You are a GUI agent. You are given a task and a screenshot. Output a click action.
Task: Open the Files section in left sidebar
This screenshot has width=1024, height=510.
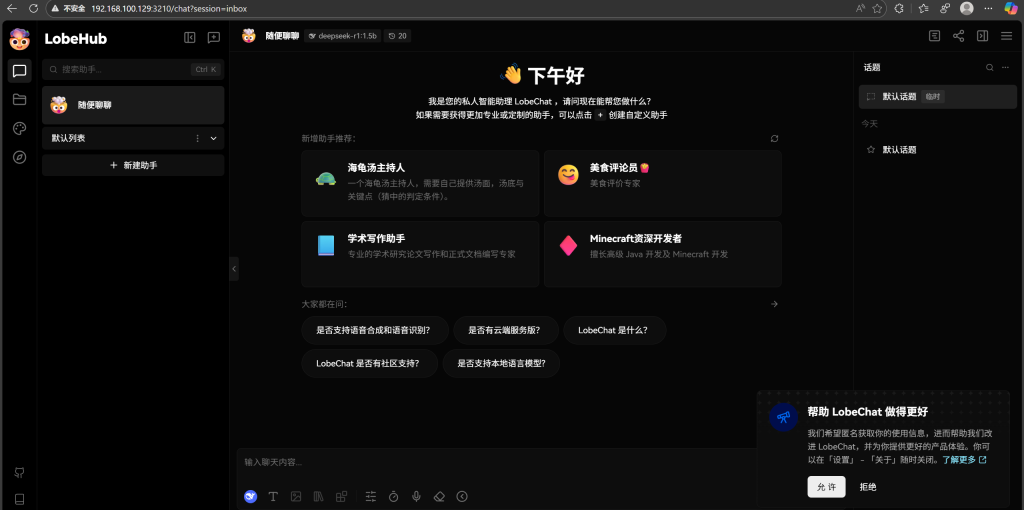(x=19, y=99)
